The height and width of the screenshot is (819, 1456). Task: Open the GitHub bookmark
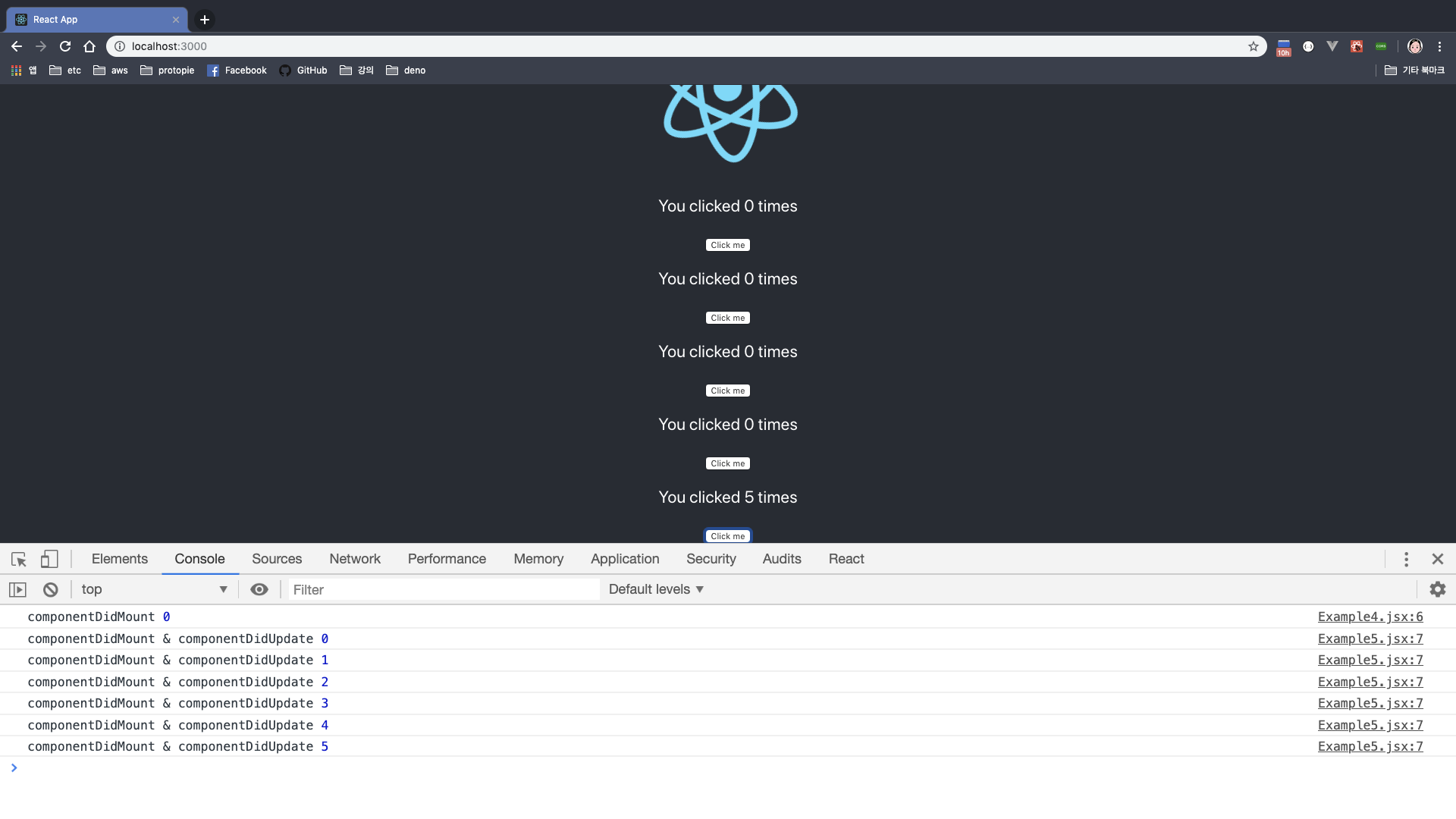click(303, 71)
